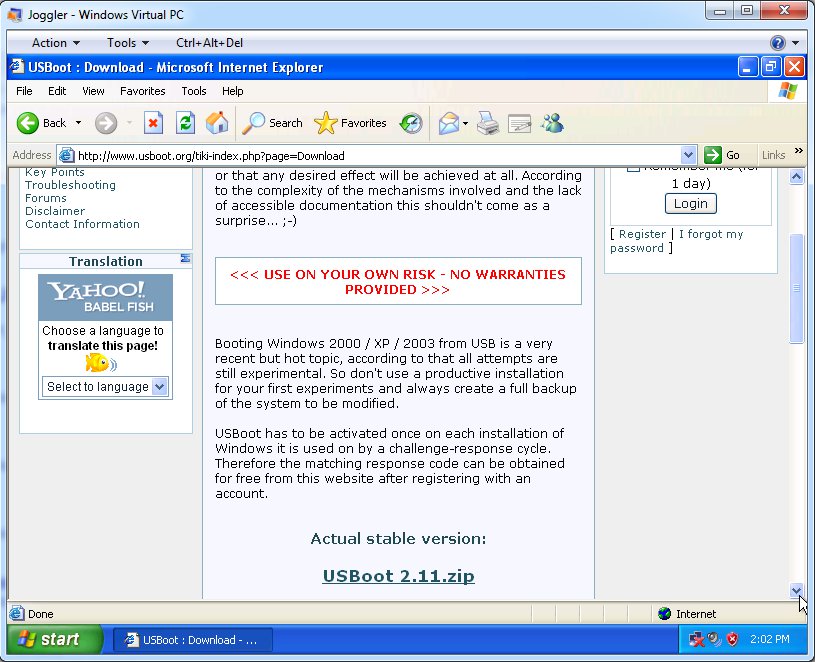Open the IE Tools menu
This screenshot has width=815, height=662.
tap(194, 91)
